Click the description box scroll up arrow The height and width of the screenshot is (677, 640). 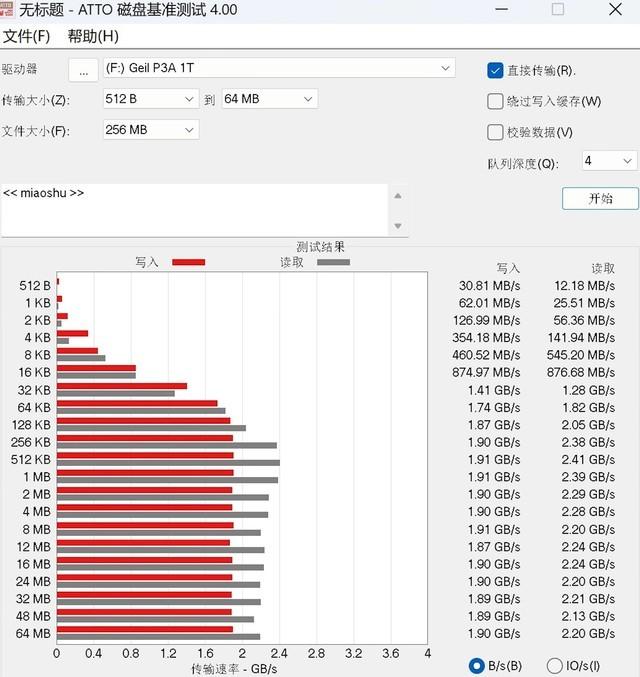398,196
